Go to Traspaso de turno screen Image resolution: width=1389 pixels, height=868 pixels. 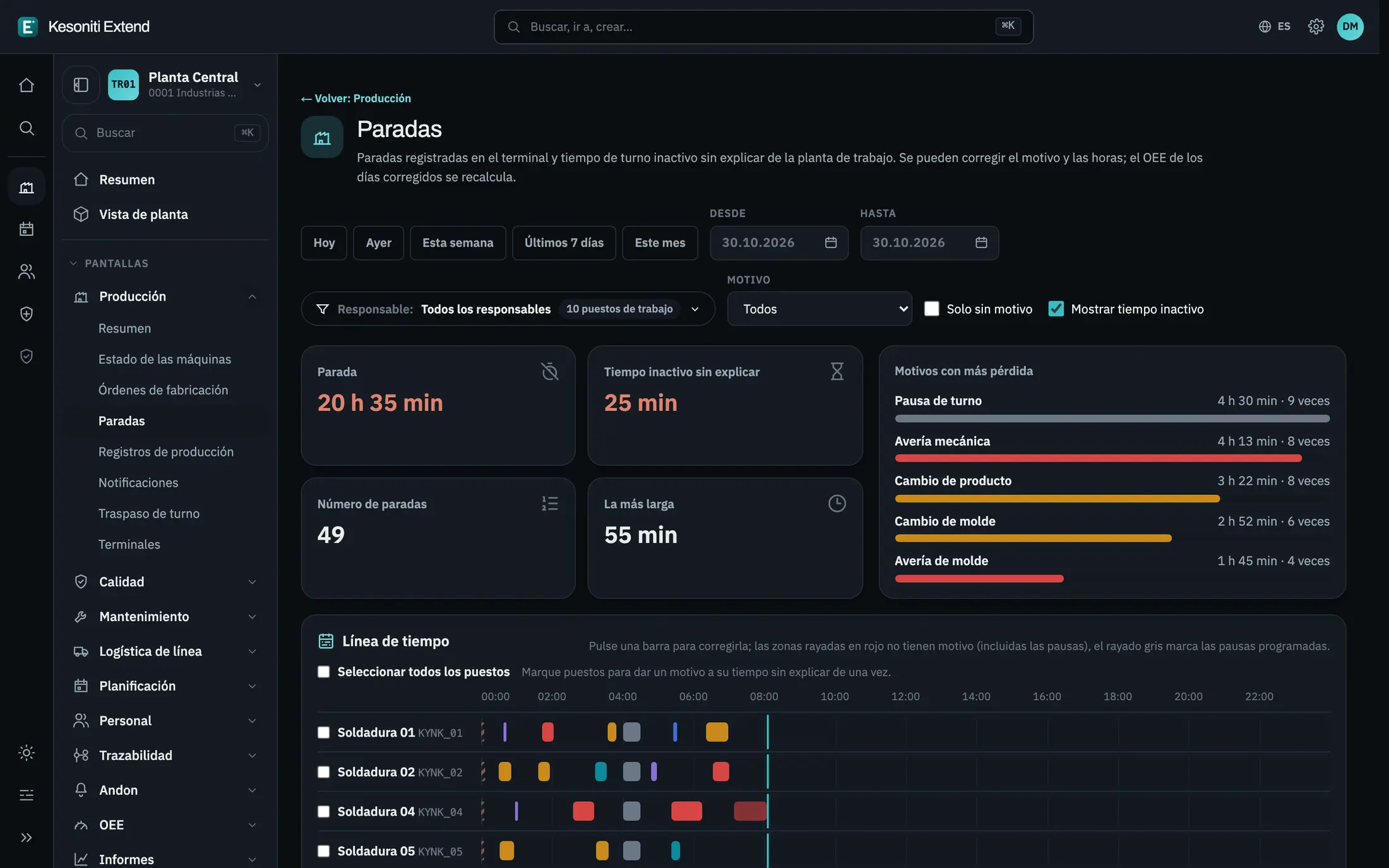[149, 513]
